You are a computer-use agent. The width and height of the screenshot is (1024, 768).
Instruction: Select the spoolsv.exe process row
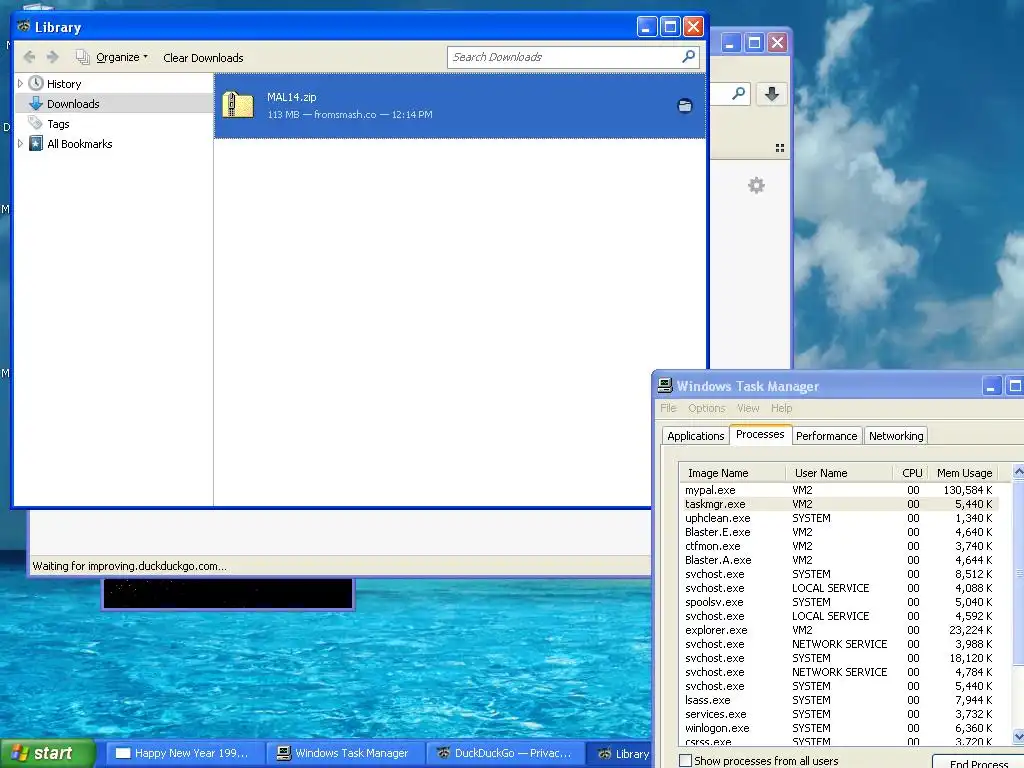point(839,602)
